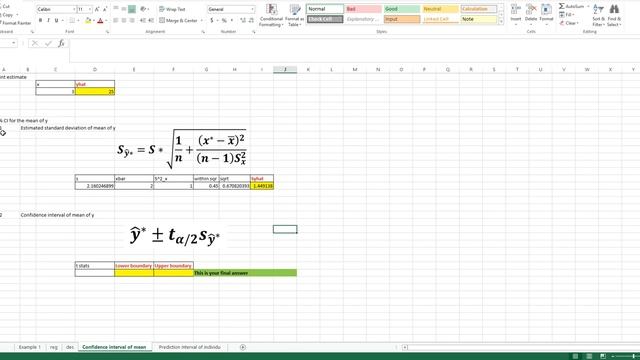Image resolution: width=640 pixels, height=360 pixels.
Task: Open the Borders dropdown arrow
Action: pos(78,20)
